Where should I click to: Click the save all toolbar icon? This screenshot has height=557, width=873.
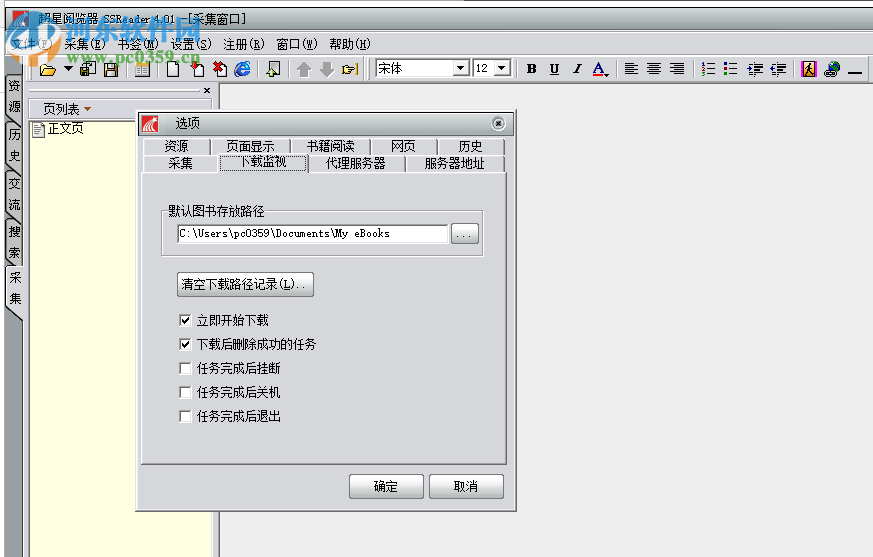pos(88,69)
